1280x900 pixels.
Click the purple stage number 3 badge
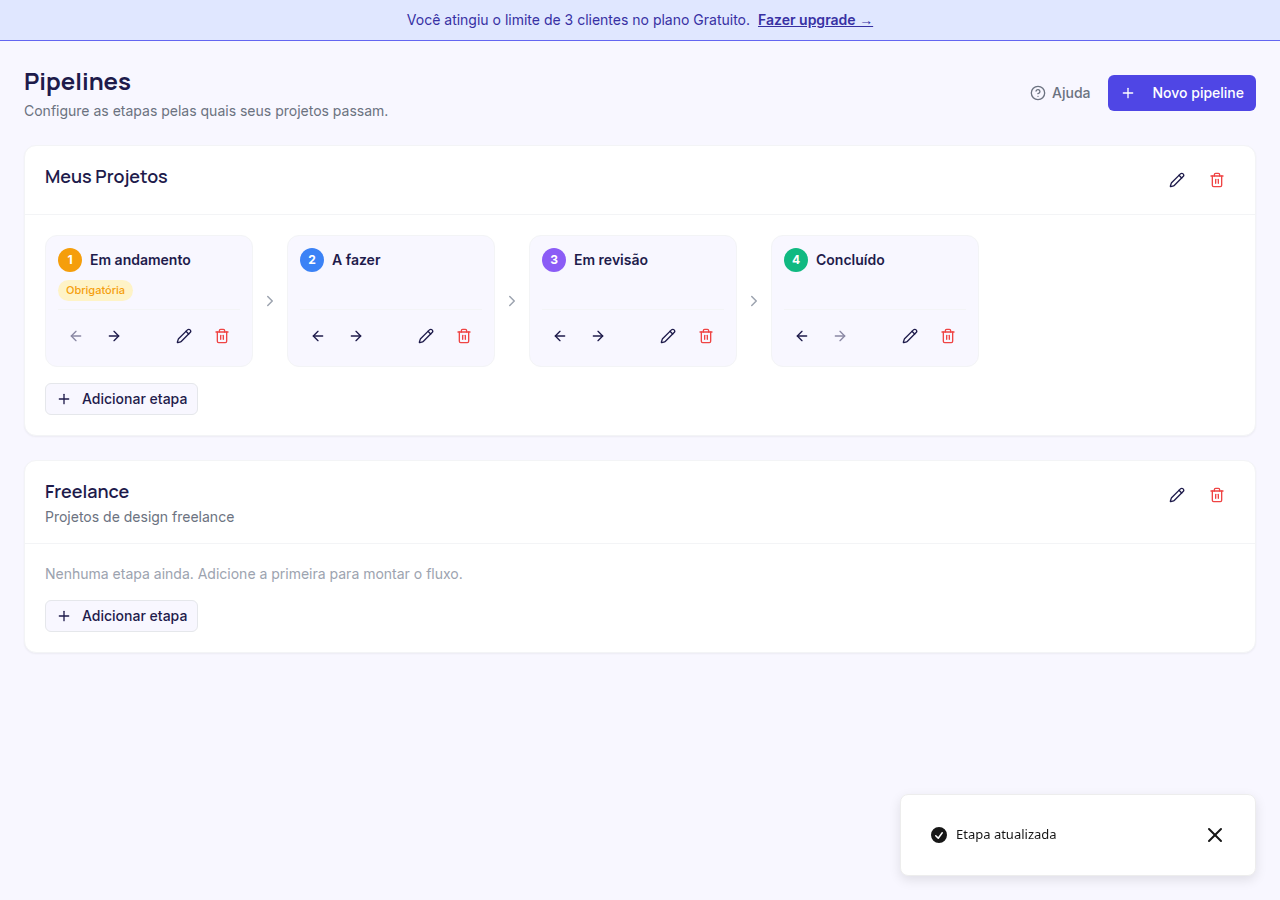(x=554, y=260)
